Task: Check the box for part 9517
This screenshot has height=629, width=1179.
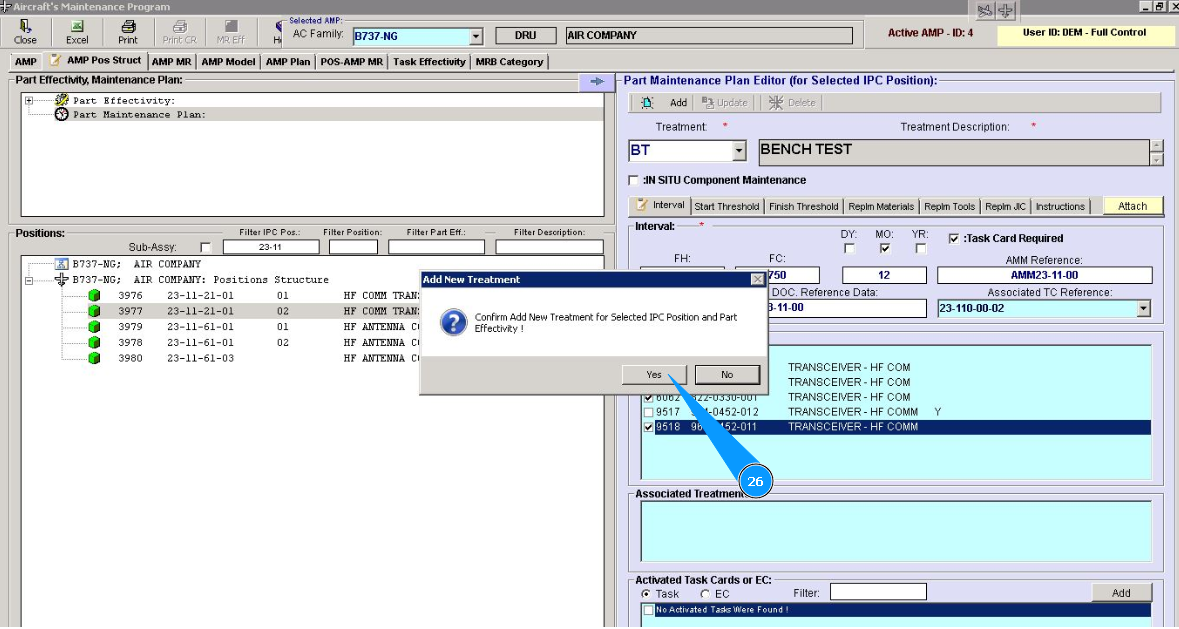Action: [649, 412]
